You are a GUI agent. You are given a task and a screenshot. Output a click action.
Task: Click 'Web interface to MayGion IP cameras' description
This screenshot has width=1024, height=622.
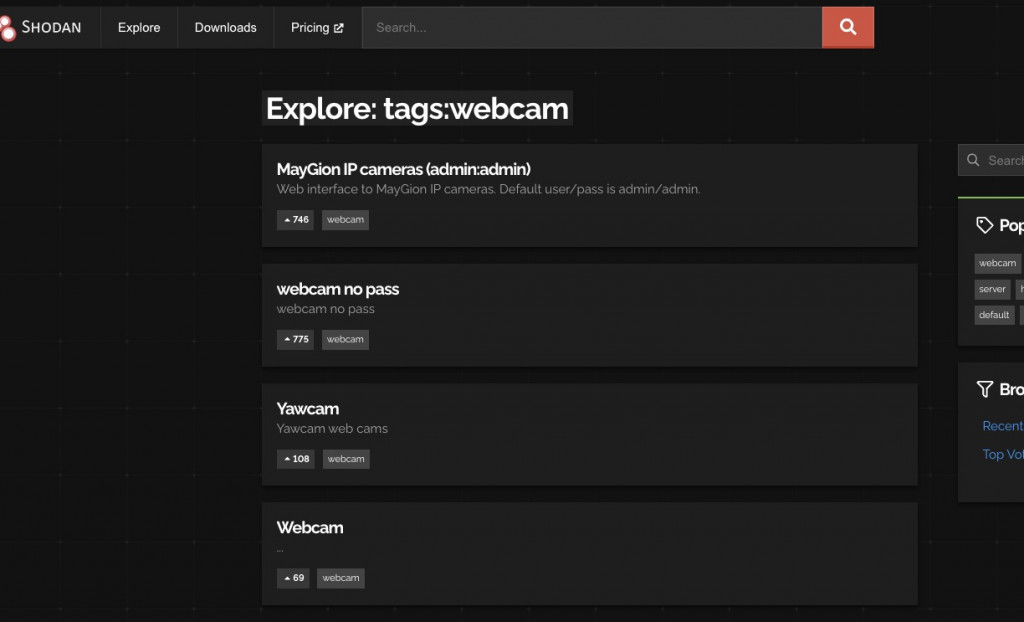488,189
